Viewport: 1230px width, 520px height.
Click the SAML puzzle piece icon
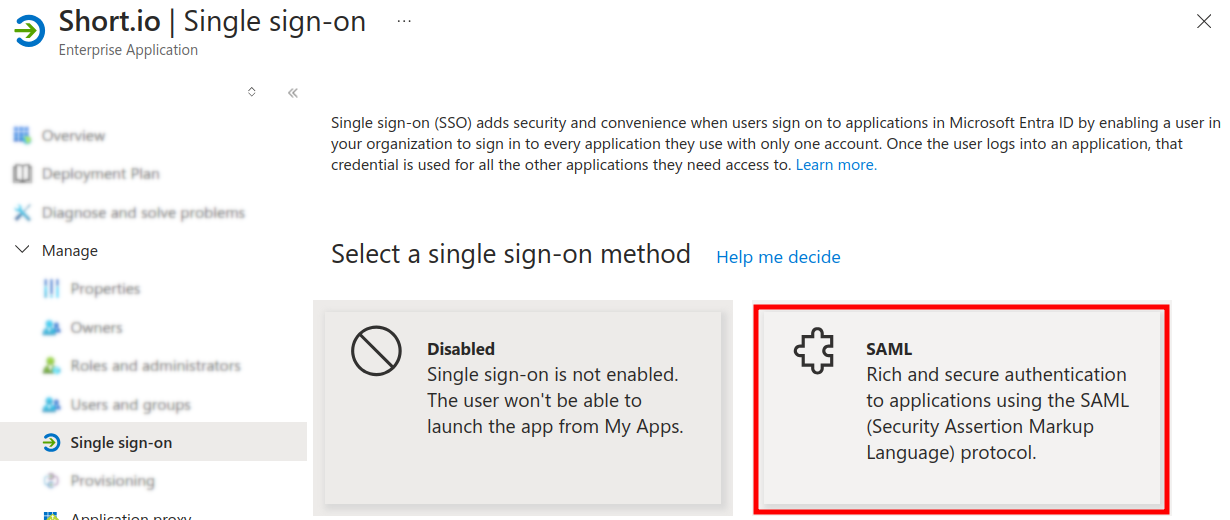pos(813,352)
